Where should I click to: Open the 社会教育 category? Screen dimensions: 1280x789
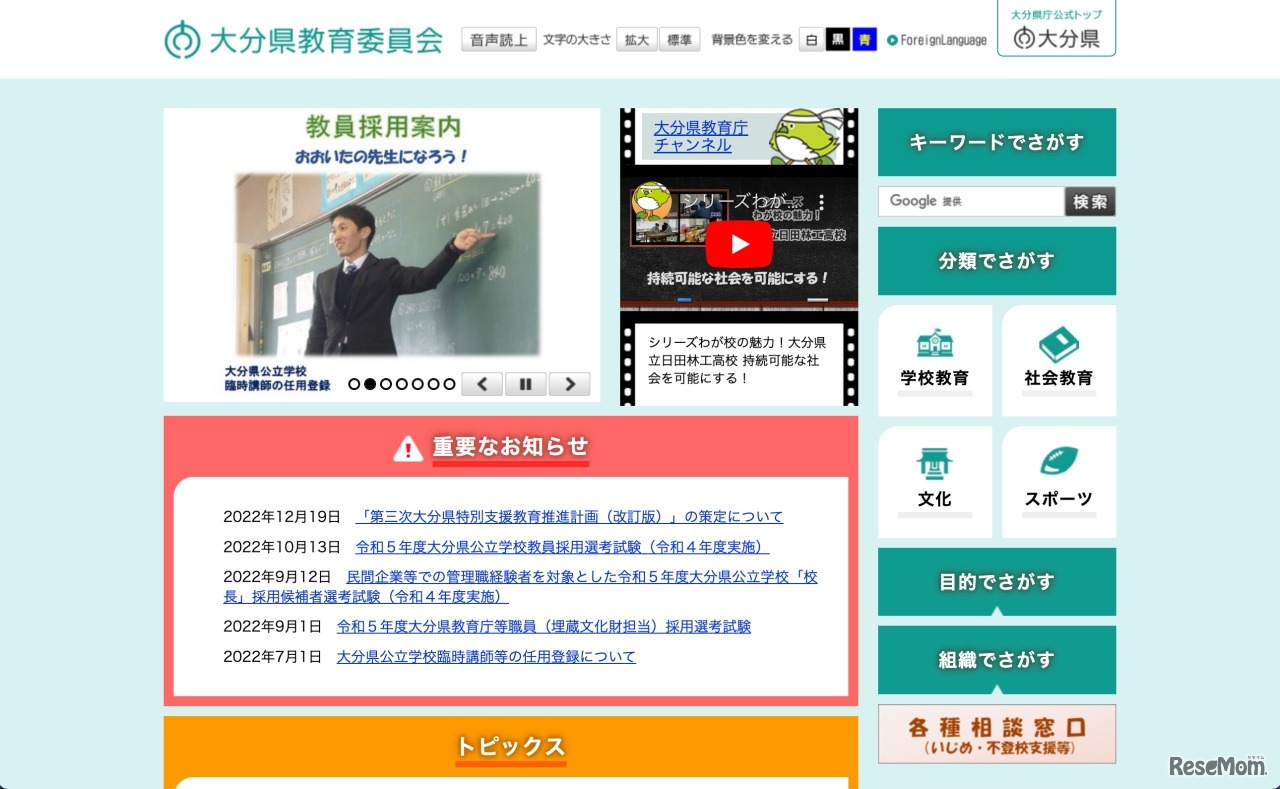pyautogui.click(x=1059, y=360)
